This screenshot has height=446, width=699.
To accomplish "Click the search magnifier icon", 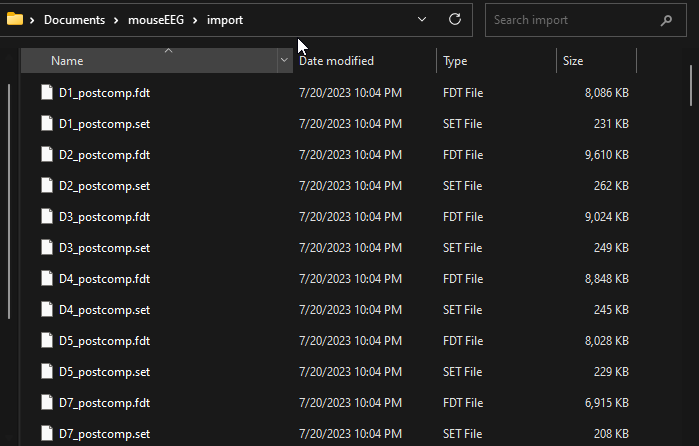I will pyautogui.click(x=666, y=20).
